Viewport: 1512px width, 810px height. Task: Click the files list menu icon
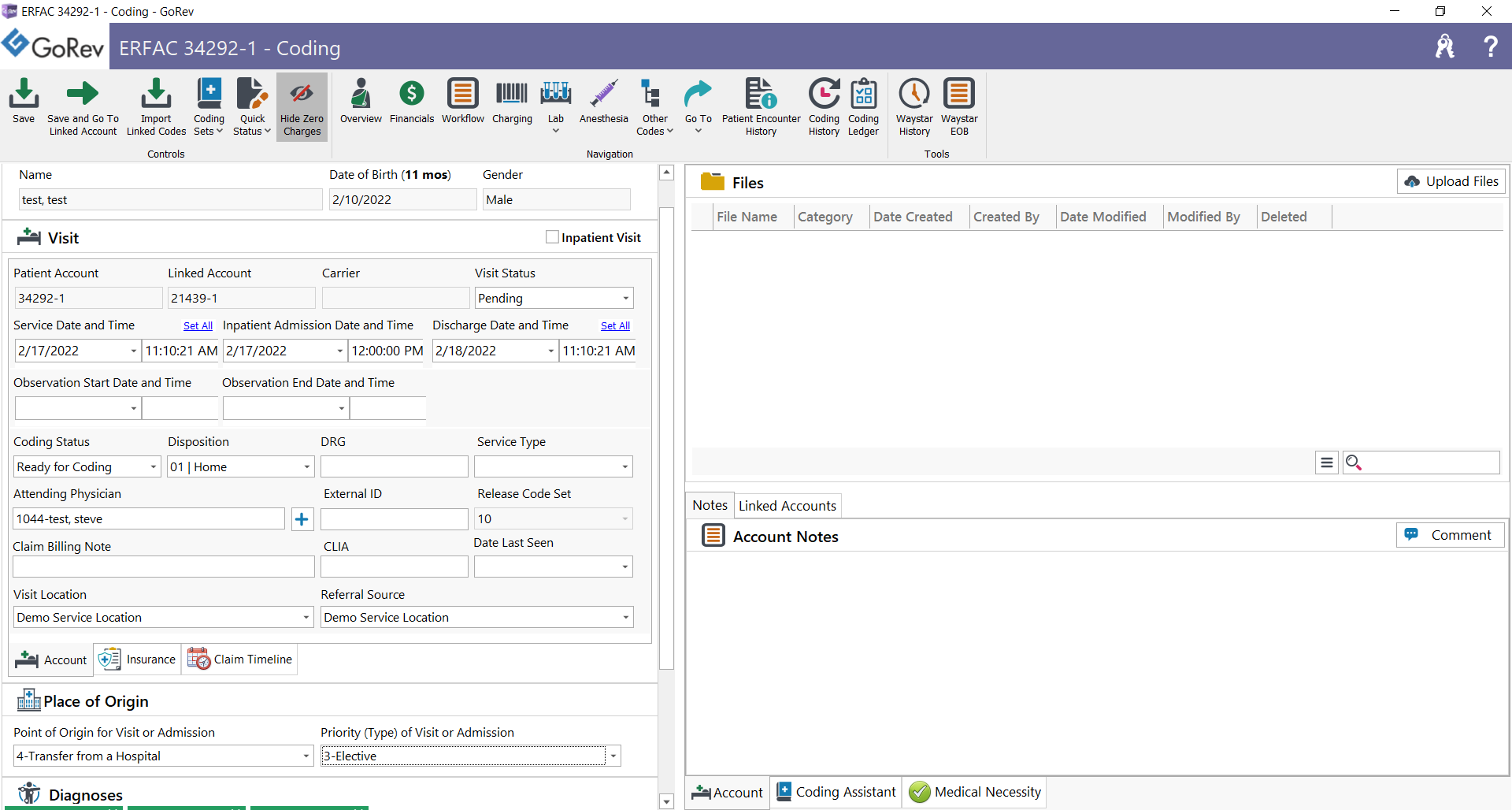(1326, 463)
